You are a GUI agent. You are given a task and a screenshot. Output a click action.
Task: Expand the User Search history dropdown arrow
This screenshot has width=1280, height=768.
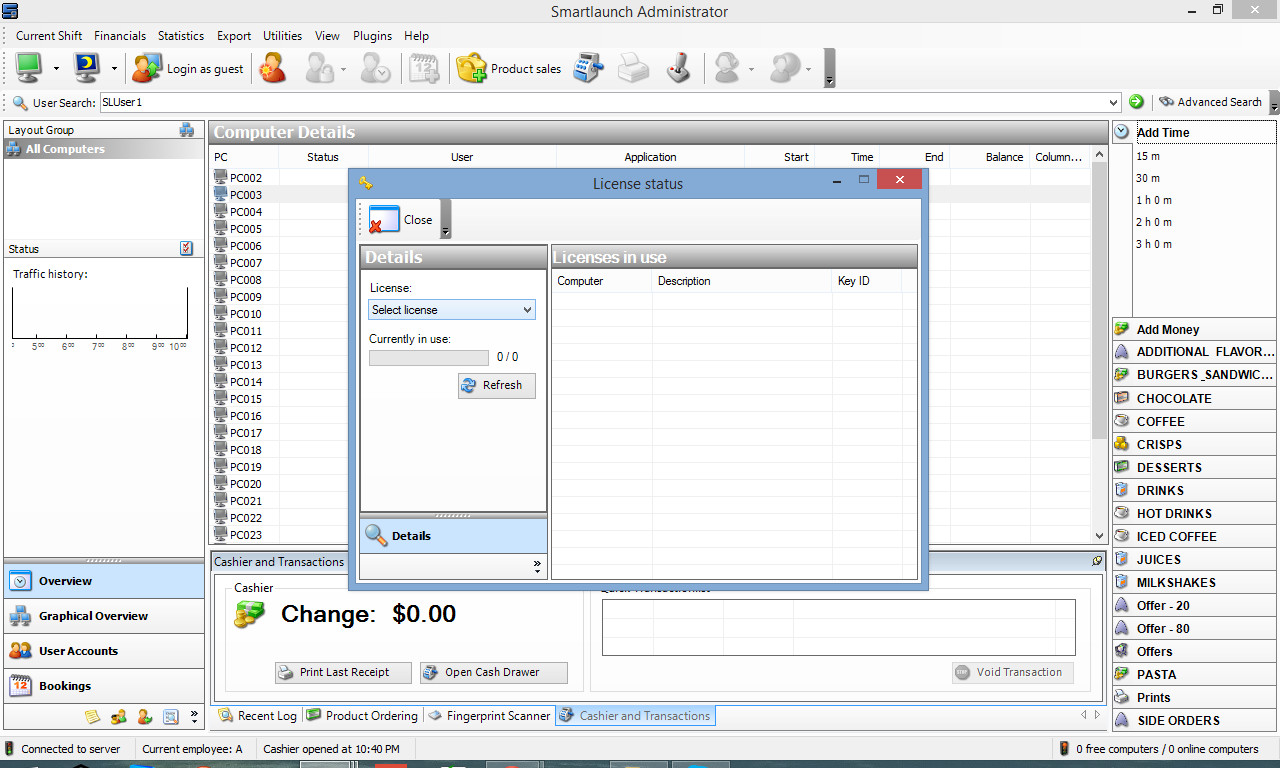pyautogui.click(x=1114, y=102)
